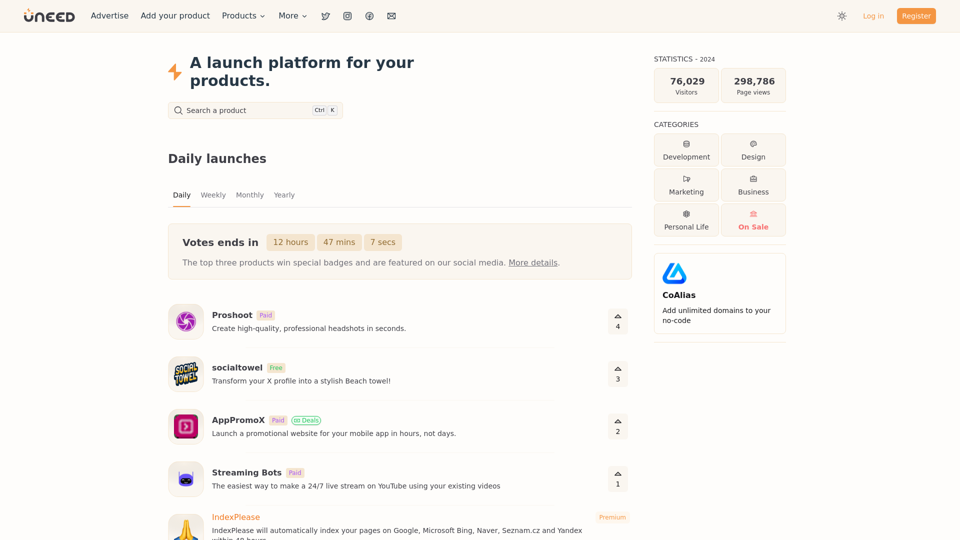Open the Marketing category
This screenshot has height=540, width=960.
(686, 185)
